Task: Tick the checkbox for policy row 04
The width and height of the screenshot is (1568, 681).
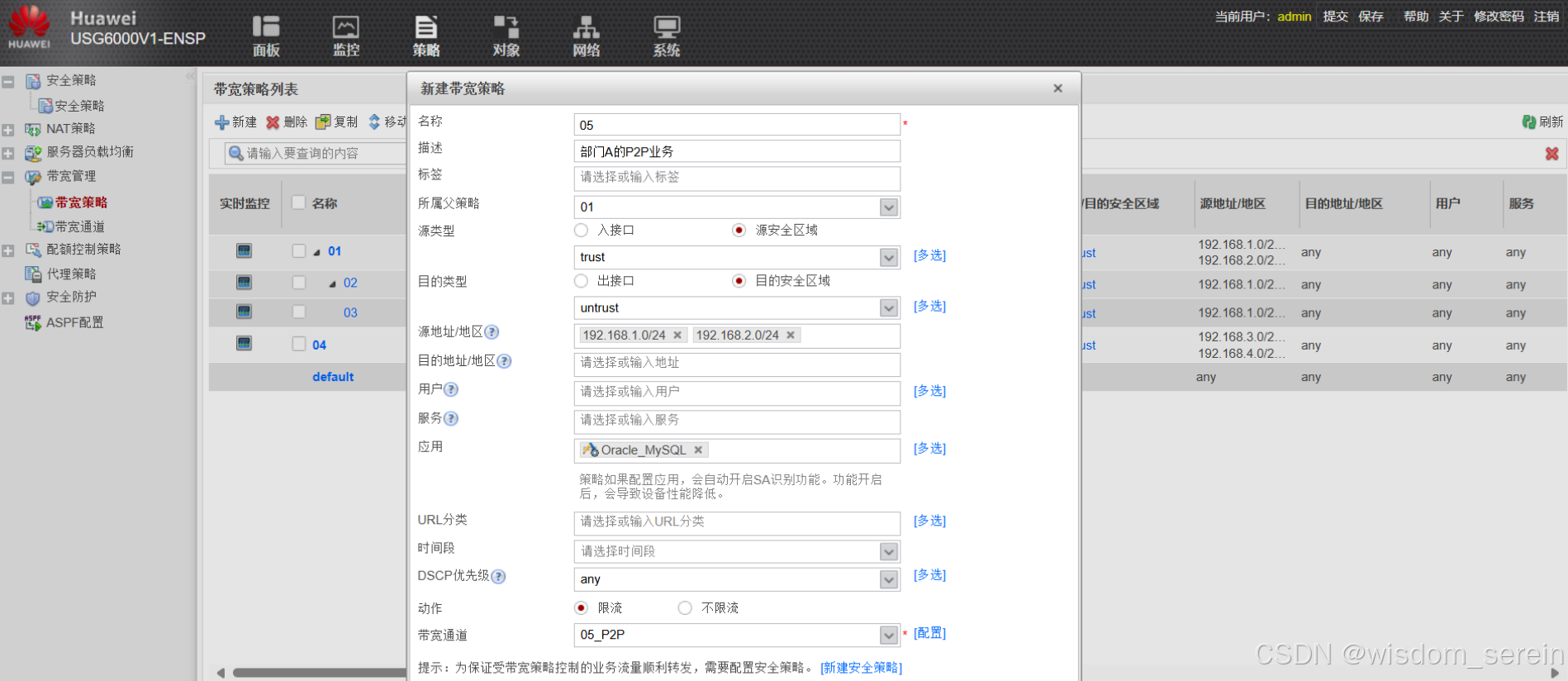Action: point(299,344)
